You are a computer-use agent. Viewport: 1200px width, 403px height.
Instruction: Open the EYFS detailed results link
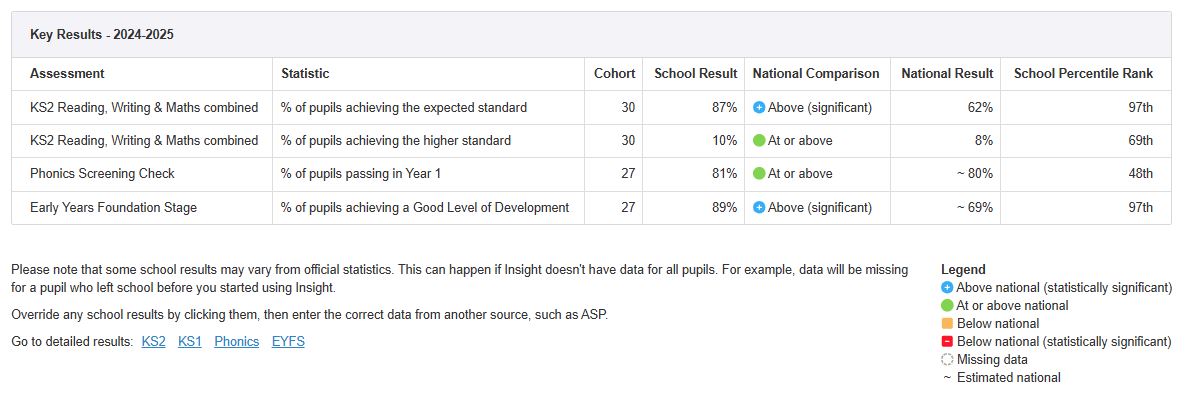(288, 342)
